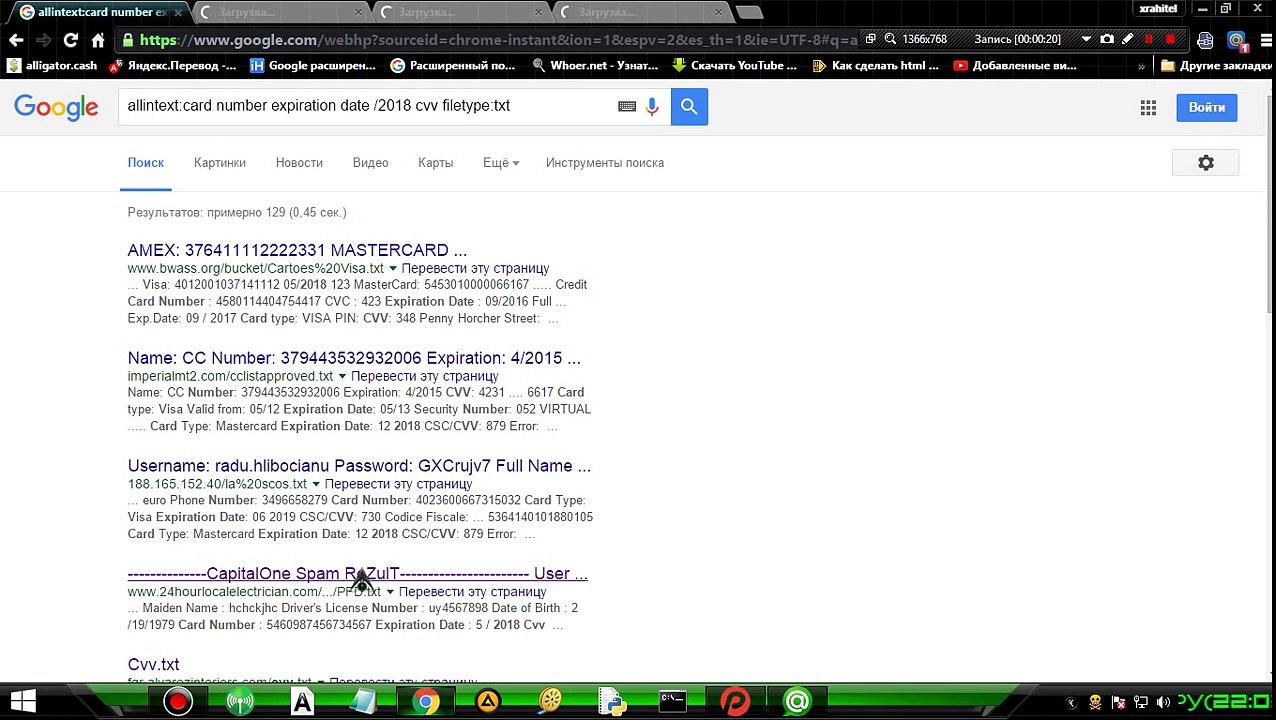Click the Google logo

click(x=56, y=108)
